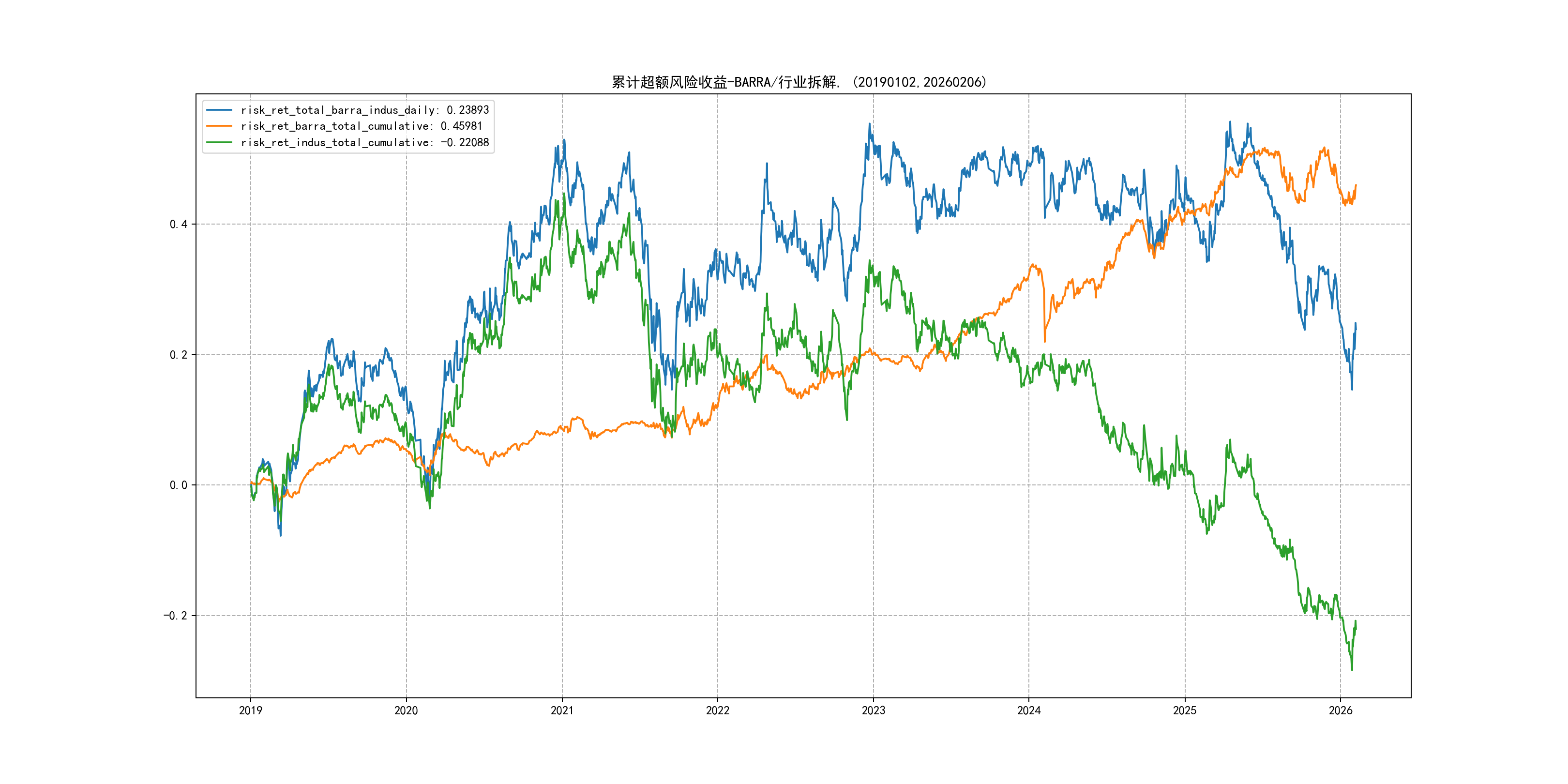
Task: Click the 2022 x-axis tick label
Action: [718, 711]
